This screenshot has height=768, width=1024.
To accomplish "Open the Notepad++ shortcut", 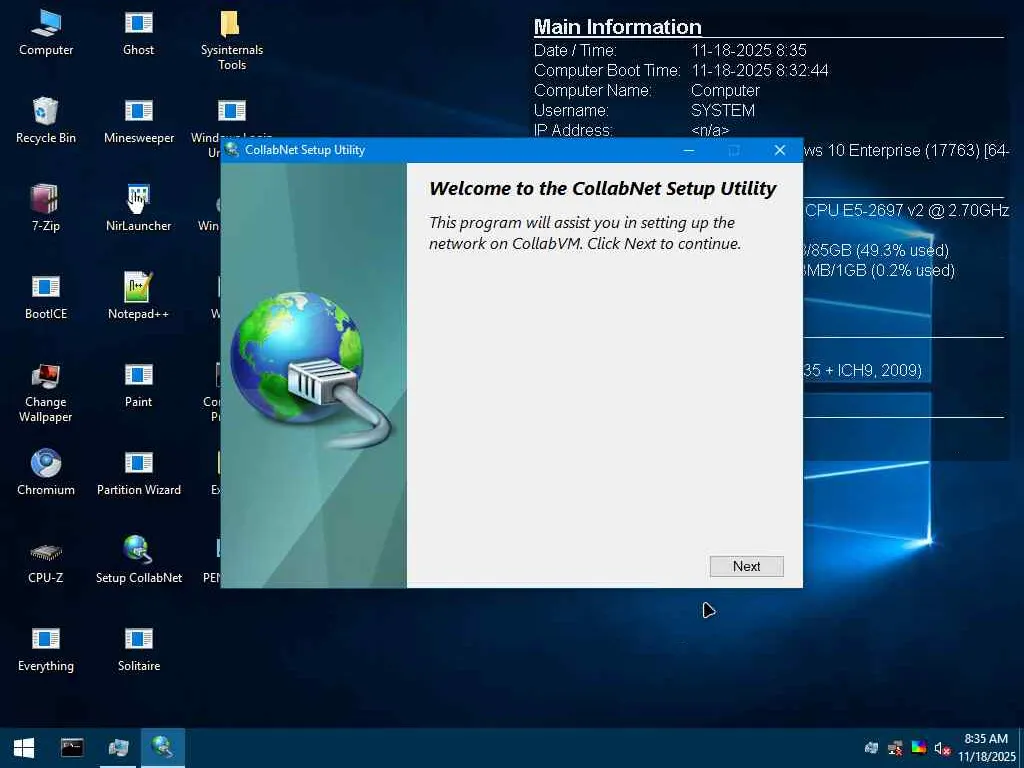I will 138,296.
